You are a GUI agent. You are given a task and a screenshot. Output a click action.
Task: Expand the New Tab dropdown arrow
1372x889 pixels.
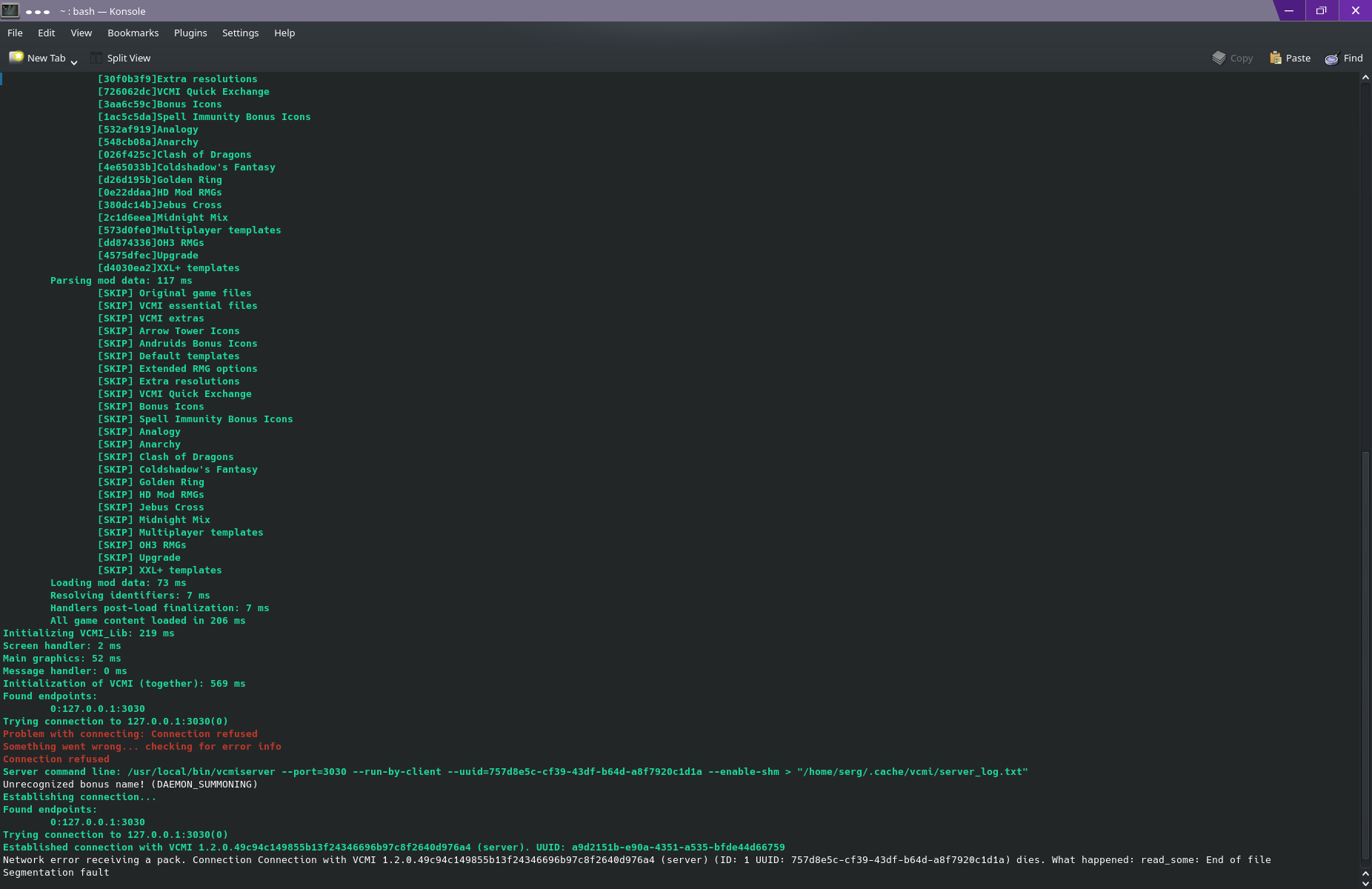point(74,62)
